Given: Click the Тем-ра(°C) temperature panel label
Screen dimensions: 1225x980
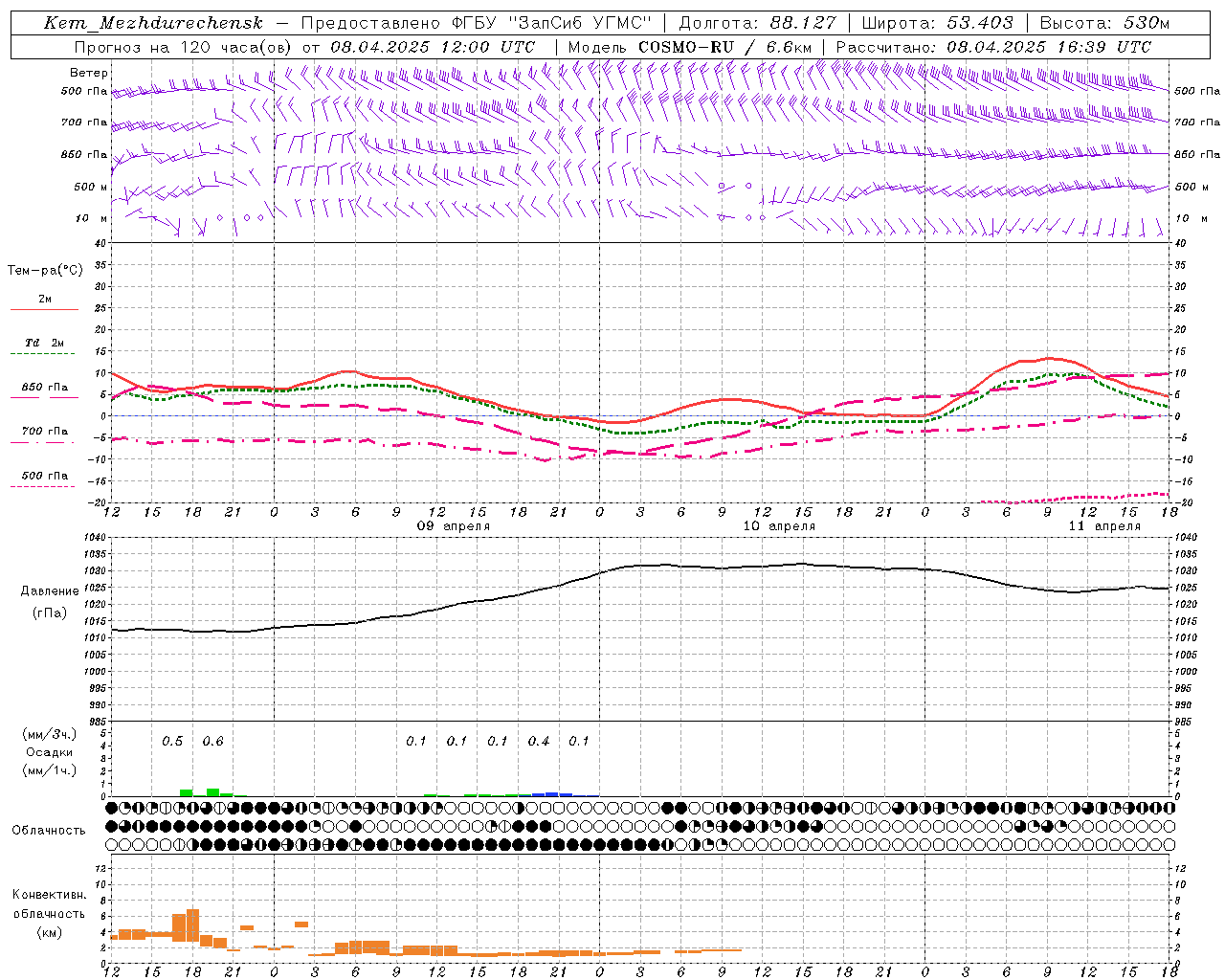Looking at the screenshot, I should (x=45, y=271).
